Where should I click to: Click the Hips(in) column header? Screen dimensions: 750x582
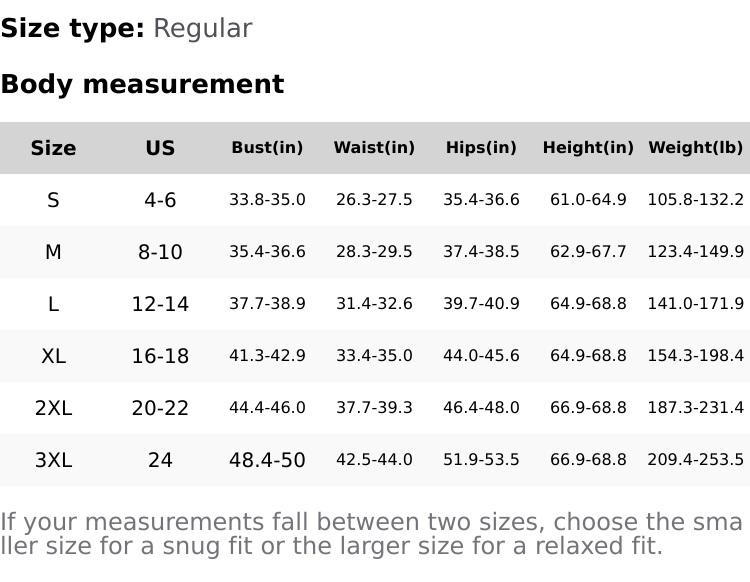[x=481, y=148]
